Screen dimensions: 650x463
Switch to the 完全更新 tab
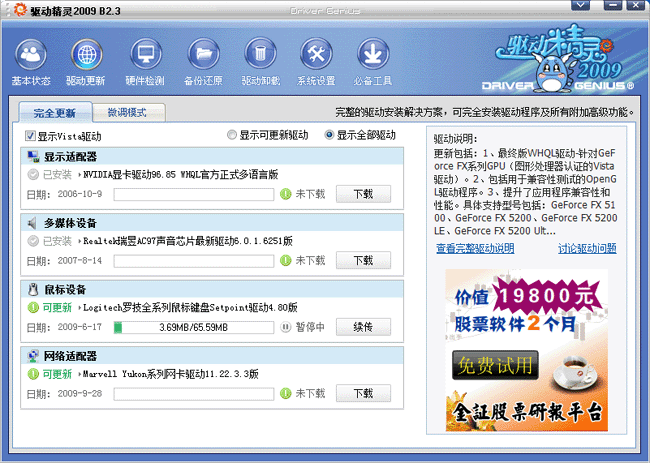click(x=55, y=112)
